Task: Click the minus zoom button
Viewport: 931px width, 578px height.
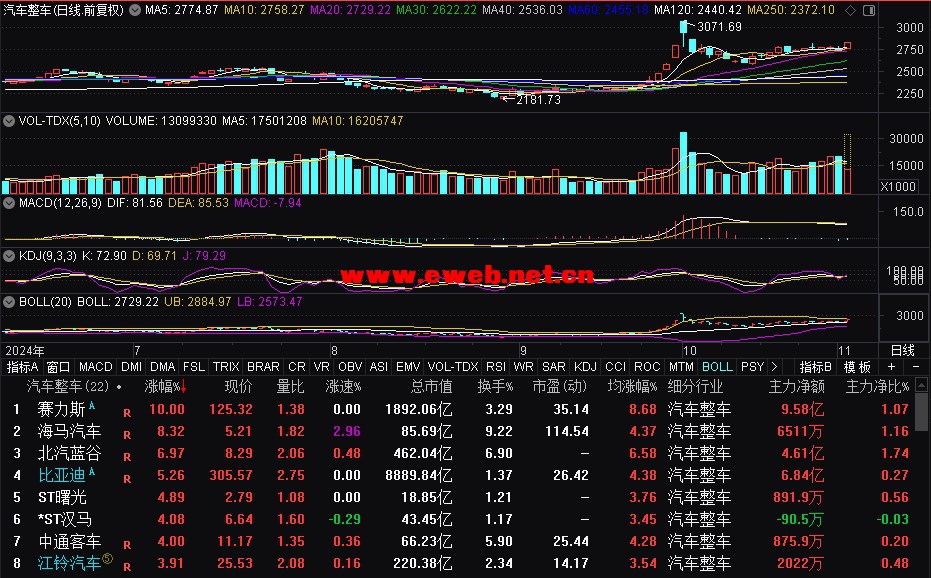Action: [916, 367]
